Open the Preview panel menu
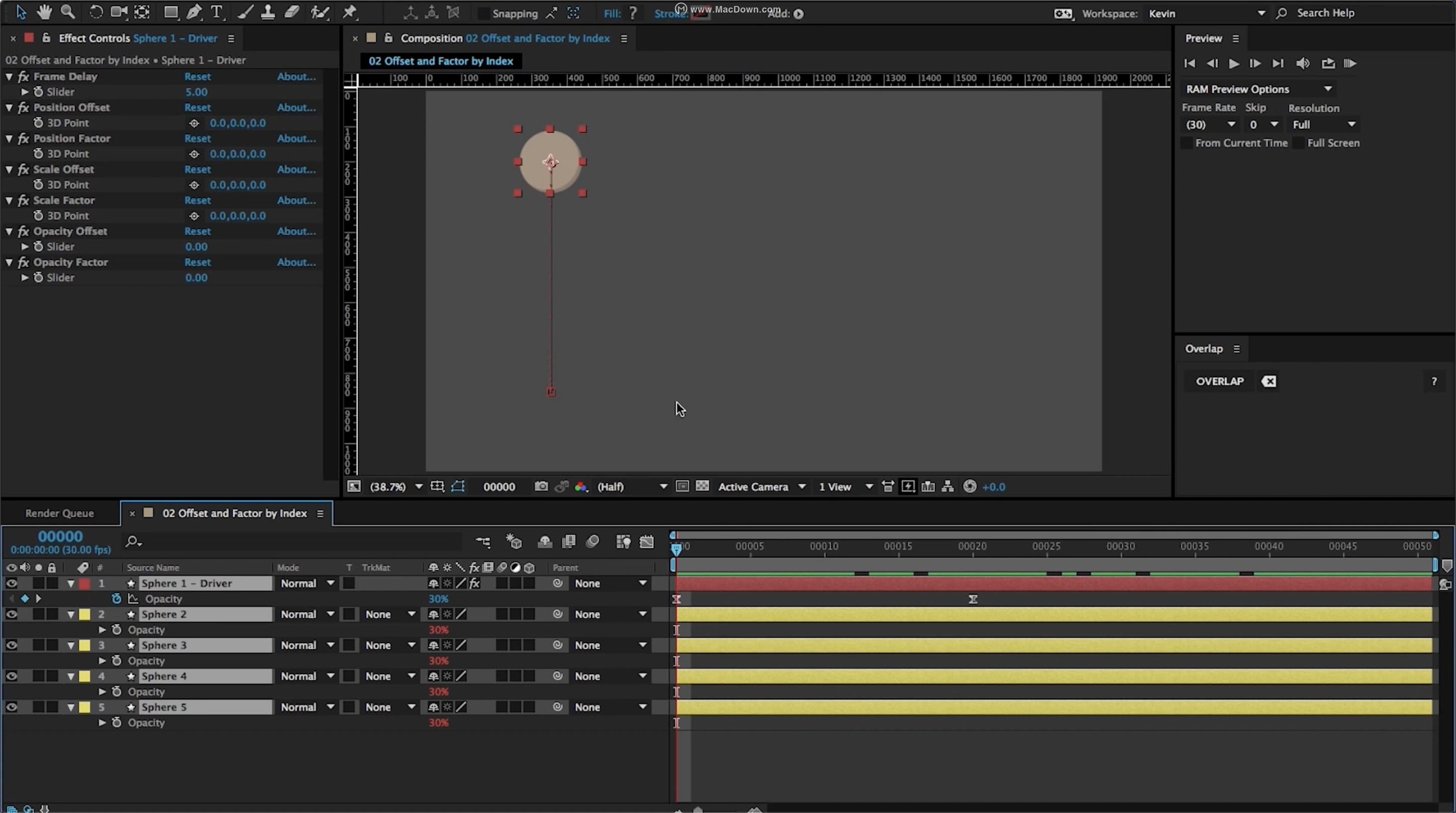 tap(1235, 39)
